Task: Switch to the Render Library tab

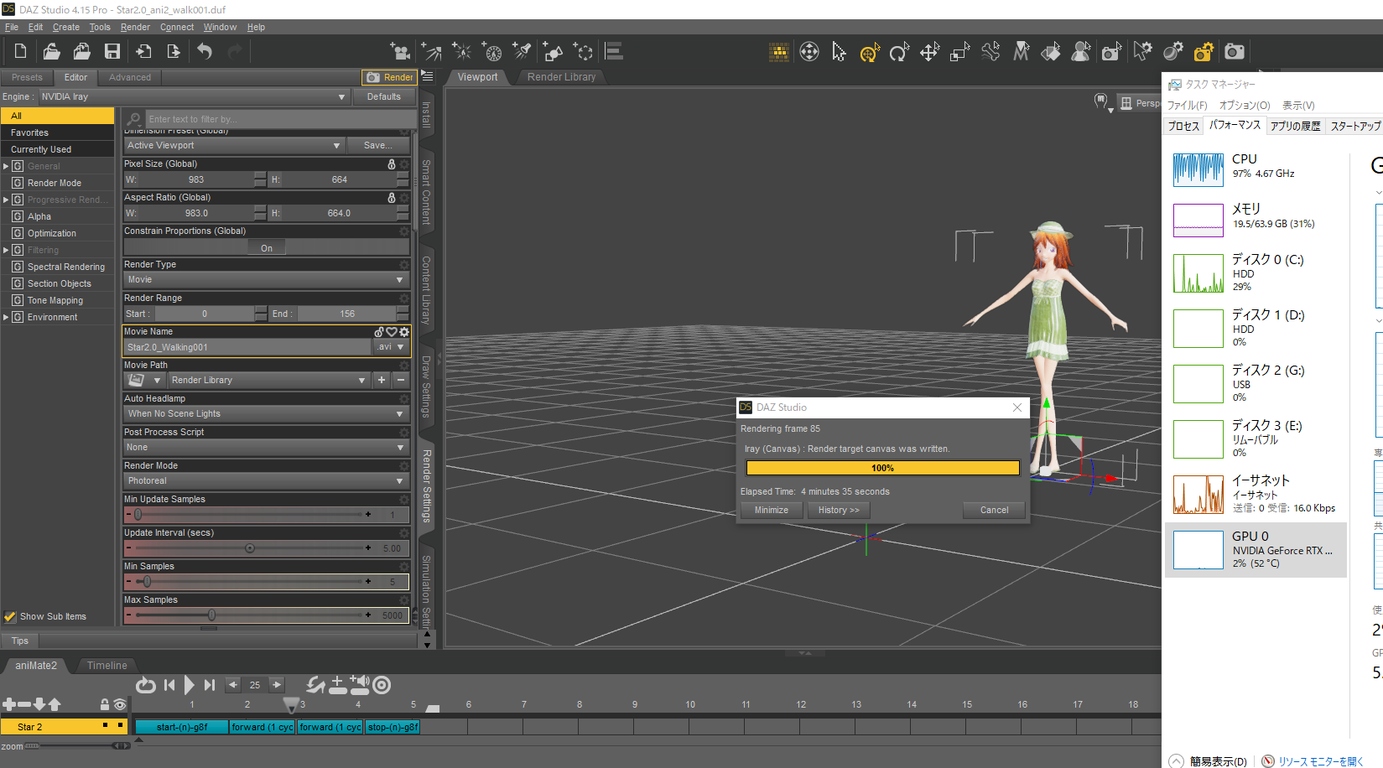Action: tap(561, 77)
